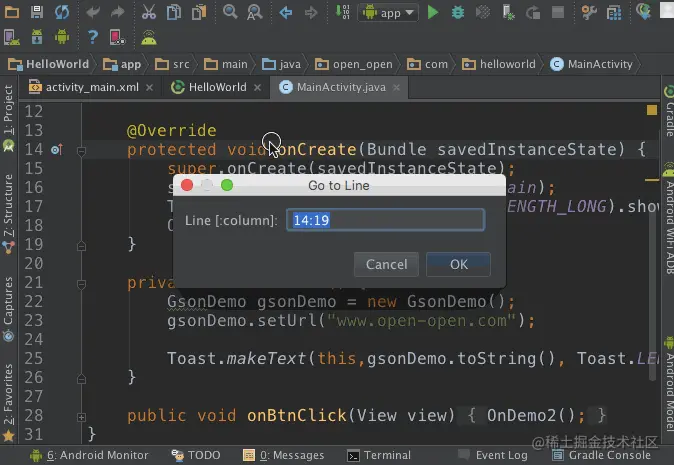Viewport: 674px width, 465px height.
Task: Run the app with green play button
Action: [433, 12]
